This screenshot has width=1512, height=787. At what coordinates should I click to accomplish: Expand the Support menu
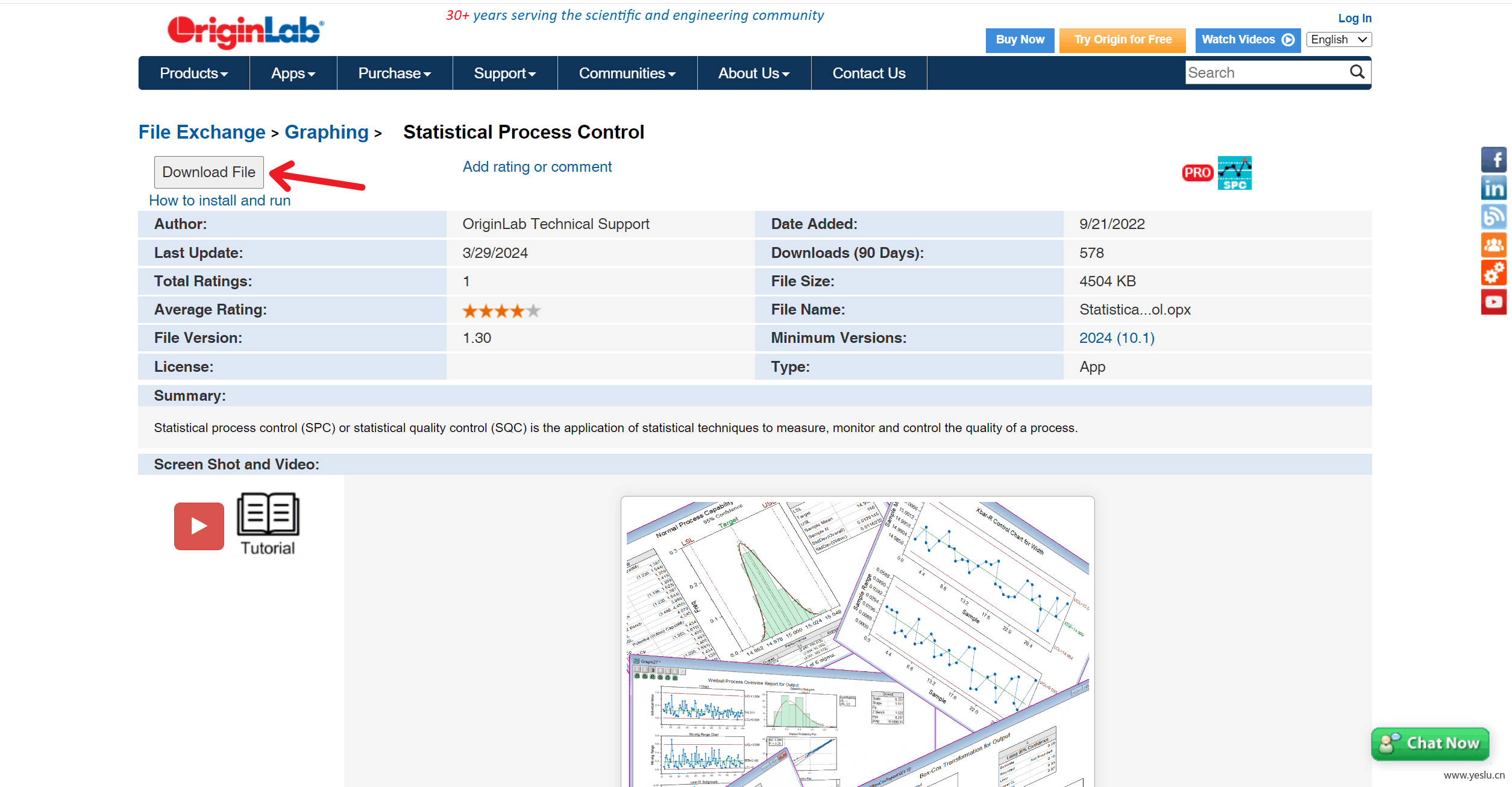click(505, 73)
